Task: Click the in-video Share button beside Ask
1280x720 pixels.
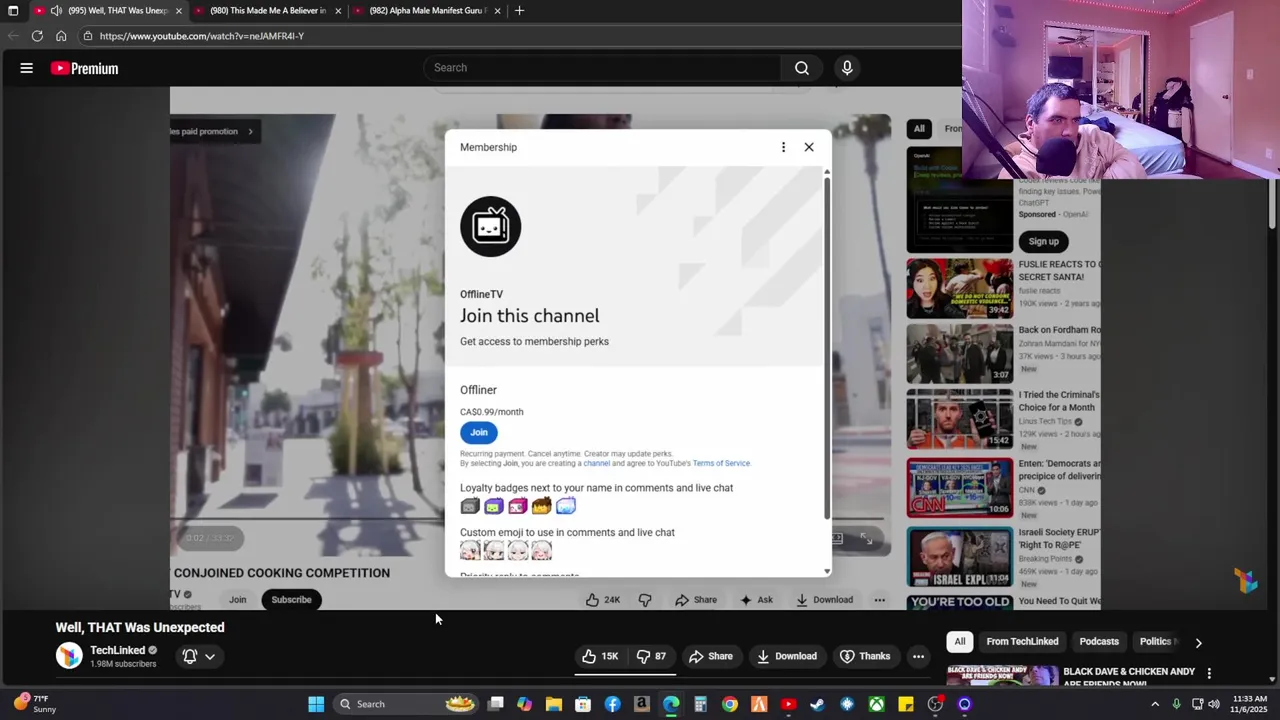Action: click(696, 600)
